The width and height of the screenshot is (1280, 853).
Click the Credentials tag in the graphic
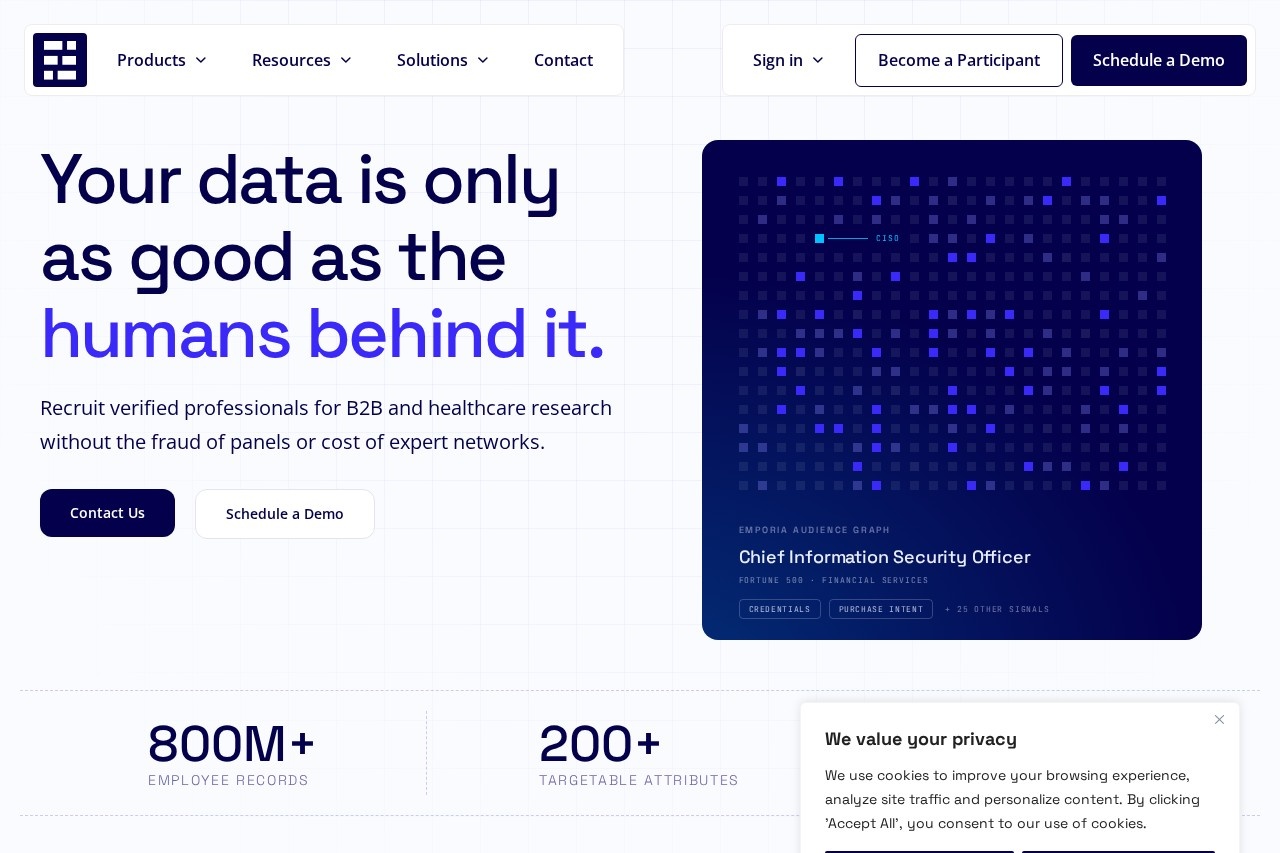point(780,609)
